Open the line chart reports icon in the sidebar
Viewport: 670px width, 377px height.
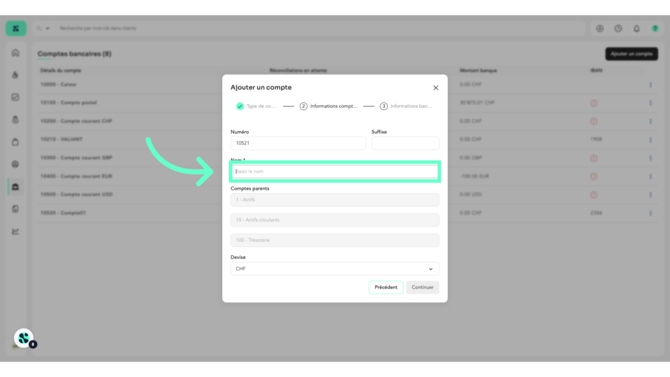(x=15, y=231)
